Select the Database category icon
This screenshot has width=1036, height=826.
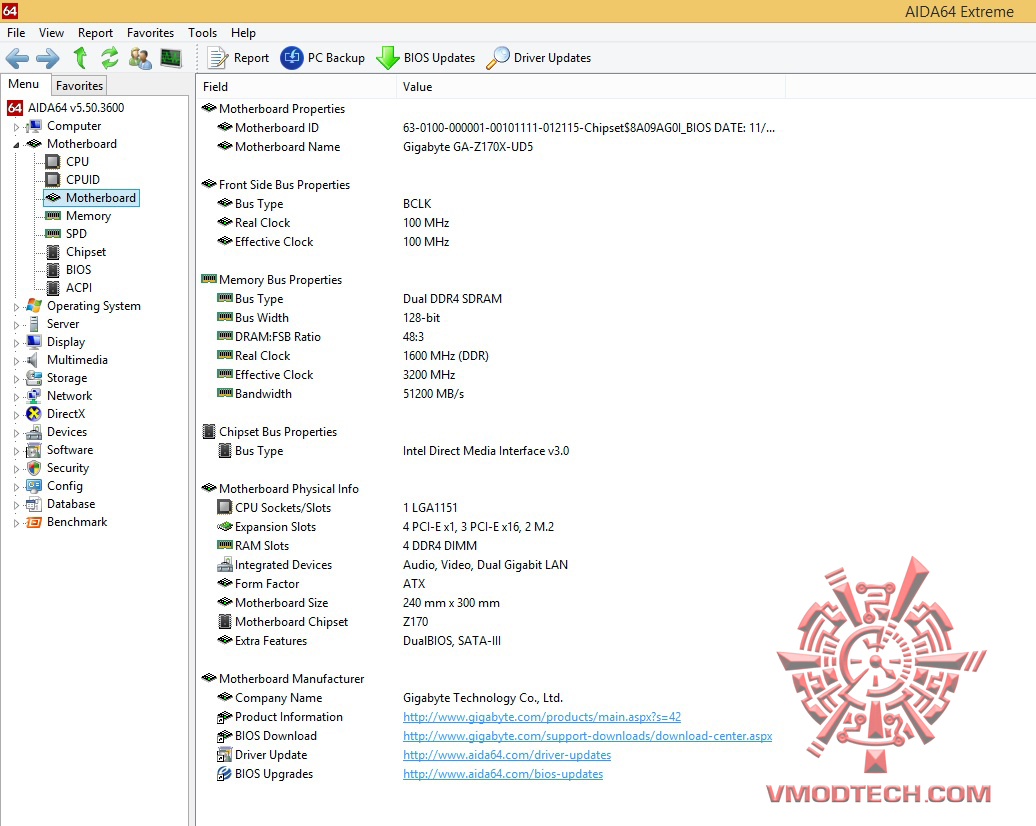(34, 504)
